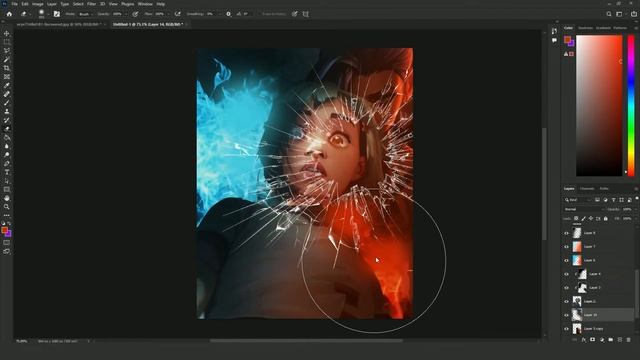This screenshot has height=360, width=640.
Task: Click the Add layer mask icon
Action: [592, 340]
